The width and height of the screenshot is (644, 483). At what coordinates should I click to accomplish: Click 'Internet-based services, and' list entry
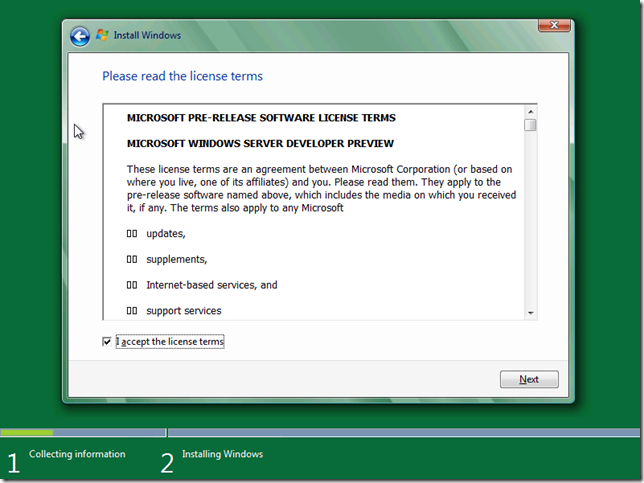pyautogui.click(x=212, y=285)
